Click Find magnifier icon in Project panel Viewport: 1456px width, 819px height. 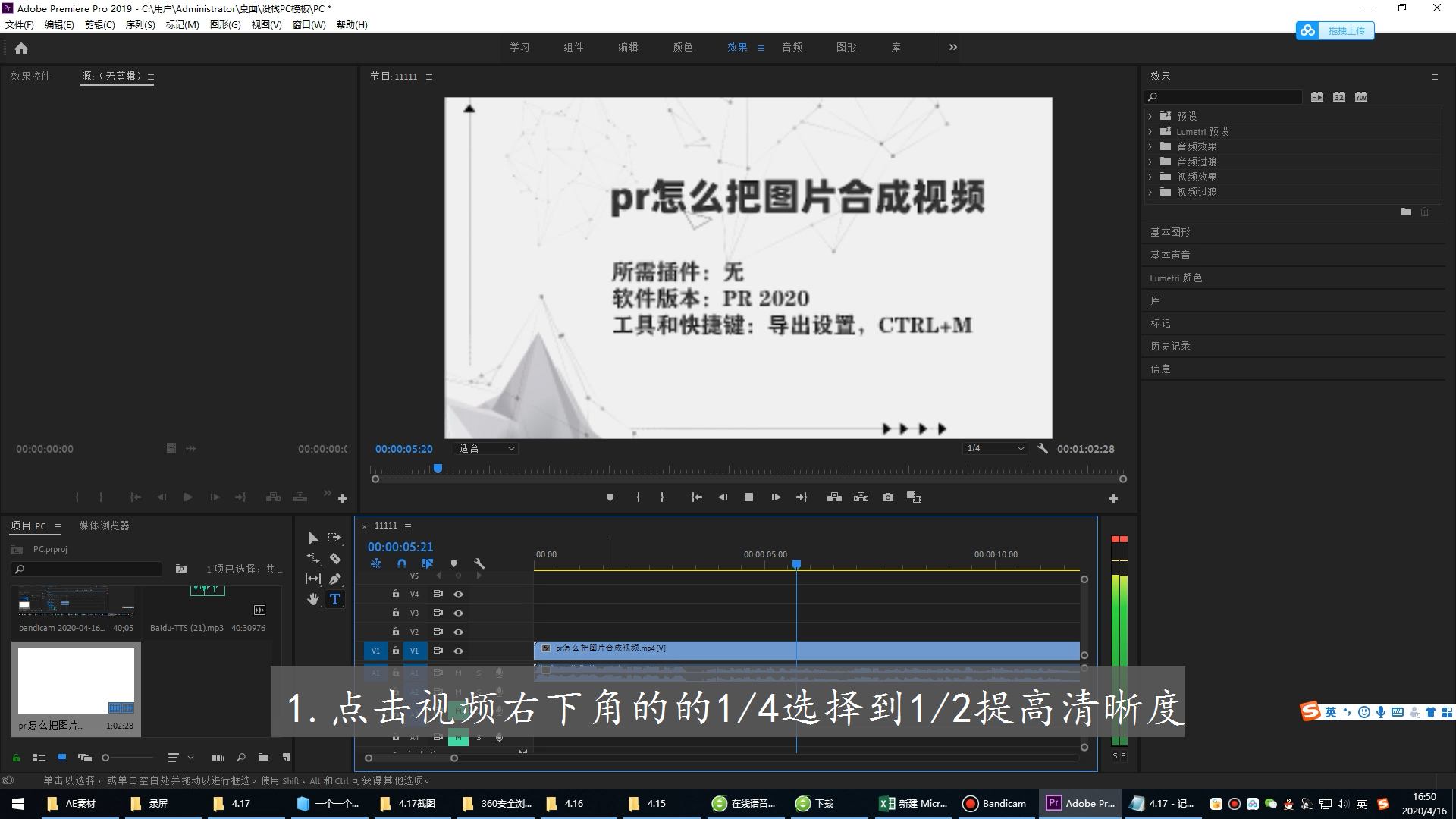tap(240, 757)
